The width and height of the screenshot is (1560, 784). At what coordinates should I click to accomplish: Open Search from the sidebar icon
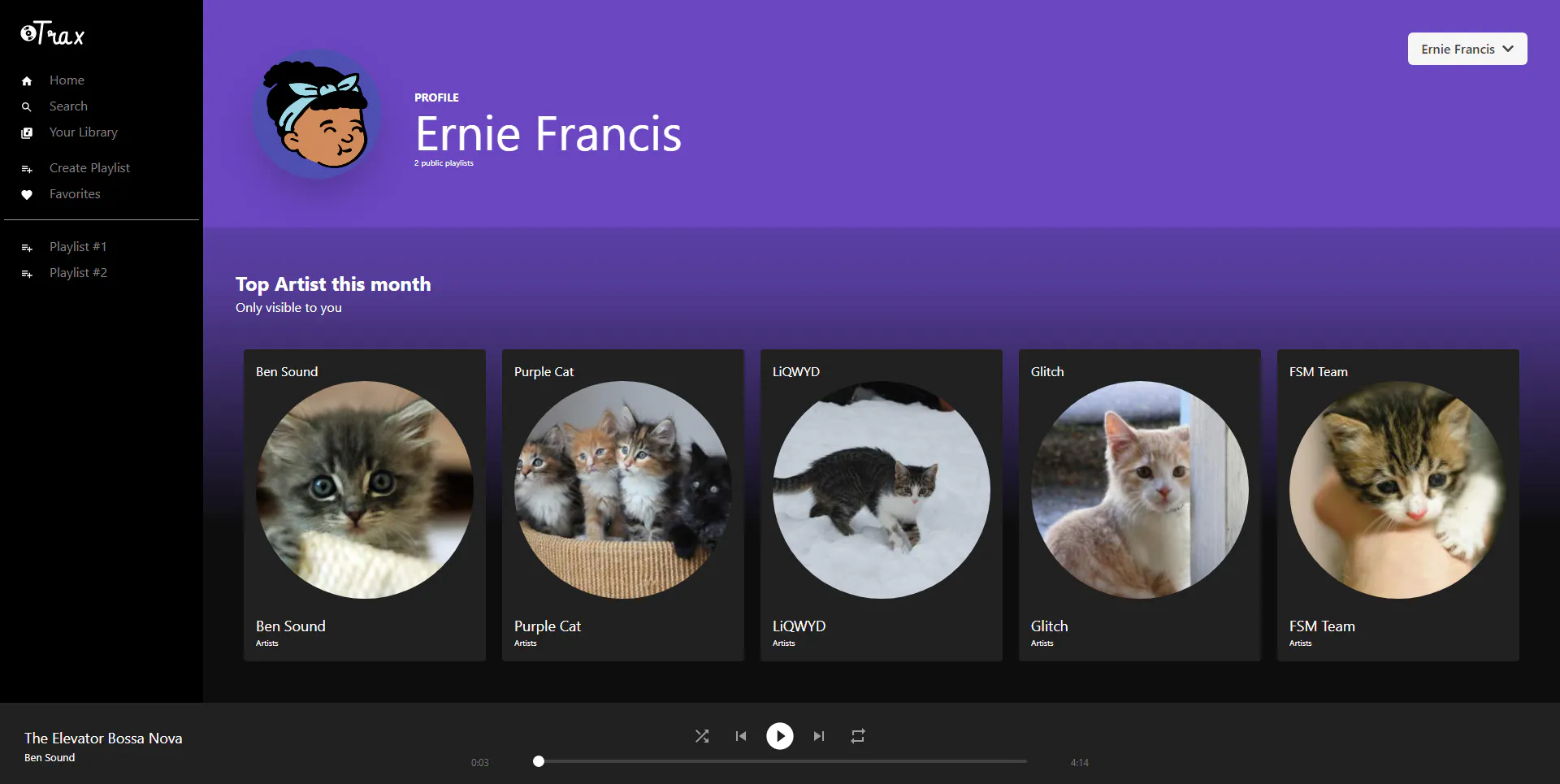pos(27,106)
